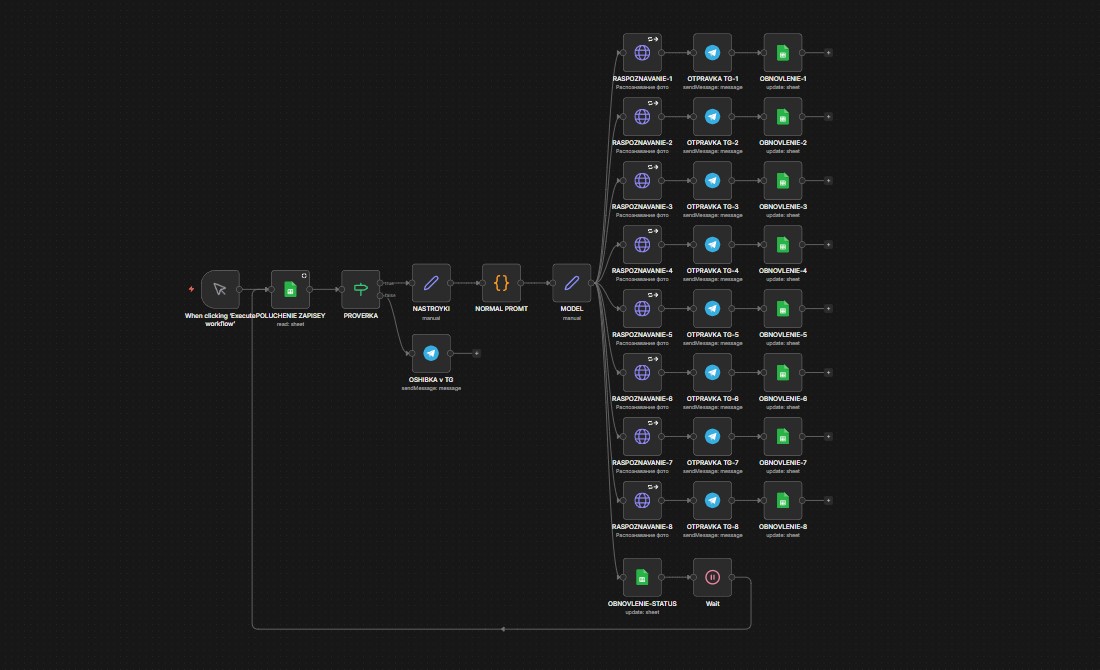Open the OBNOVLENIE-2 Google Sheets node
Image resolution: width=1100 pixels, height=670 pixels.
pos(782,117)
